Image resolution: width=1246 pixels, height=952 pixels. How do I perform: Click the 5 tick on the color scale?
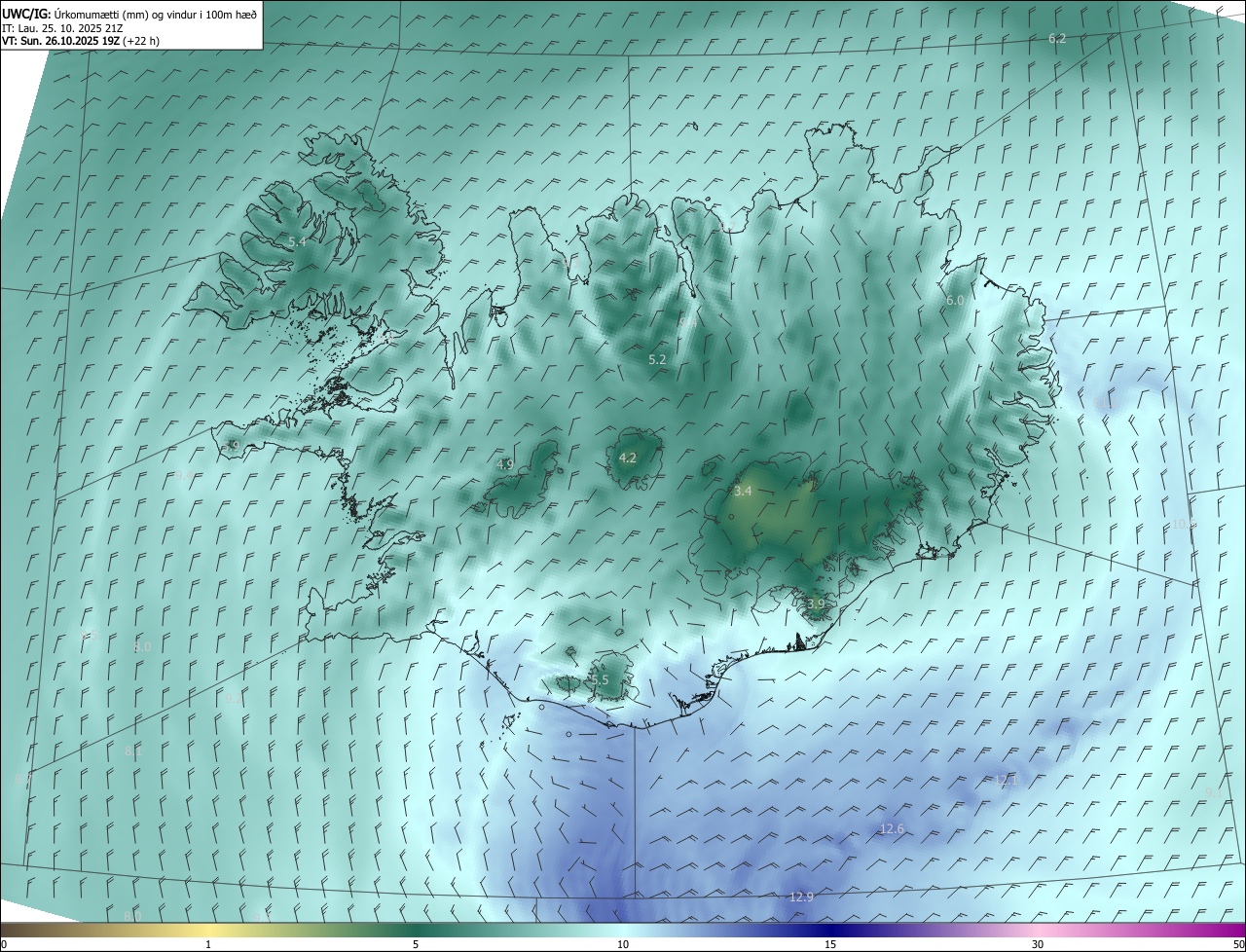[416, 944]
